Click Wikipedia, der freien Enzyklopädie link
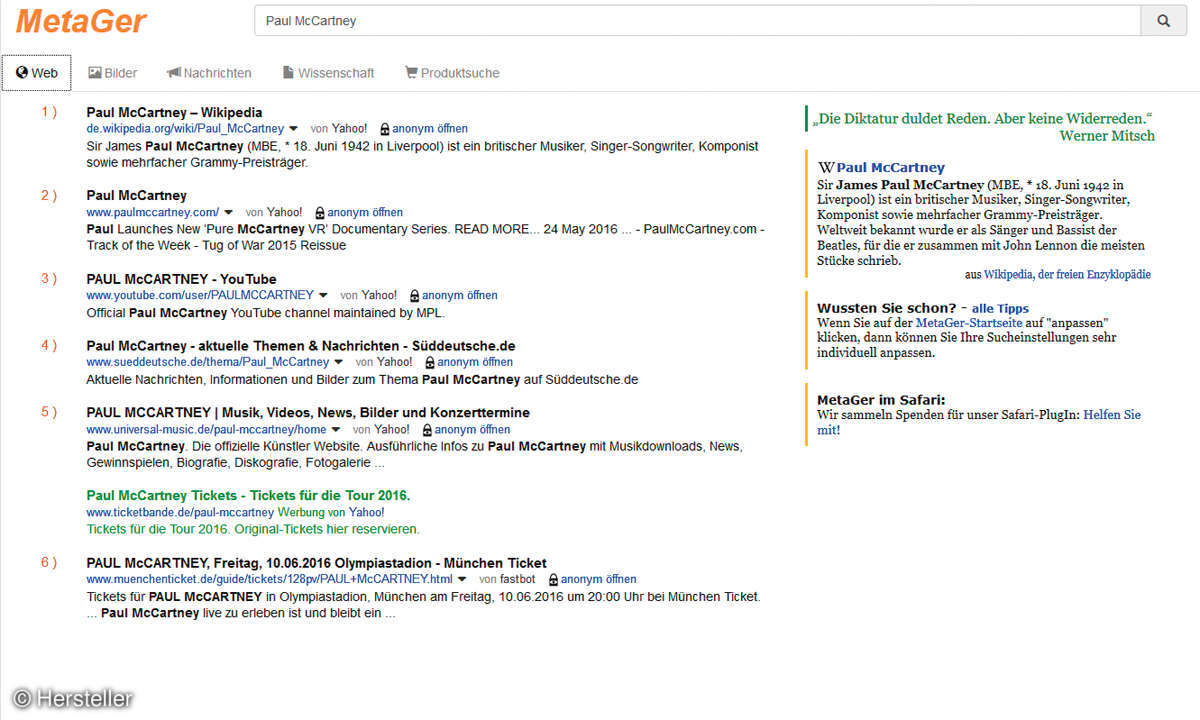Image resolution: width=1200 pixels, height=720 pixels. click(x=1067, y=274)
